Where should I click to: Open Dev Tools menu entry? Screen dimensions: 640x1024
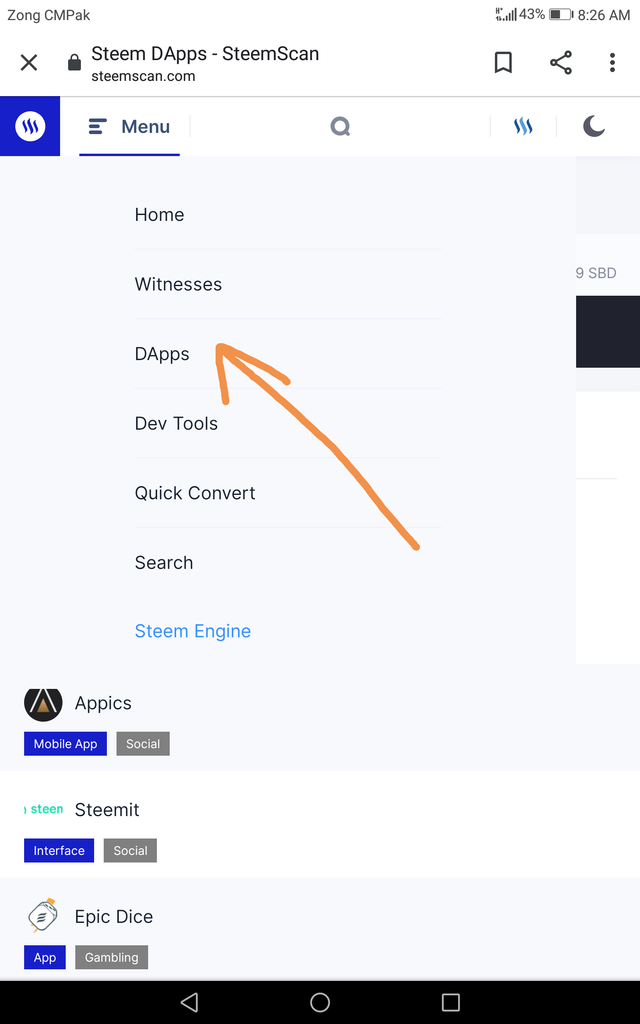tap(176, 424)
